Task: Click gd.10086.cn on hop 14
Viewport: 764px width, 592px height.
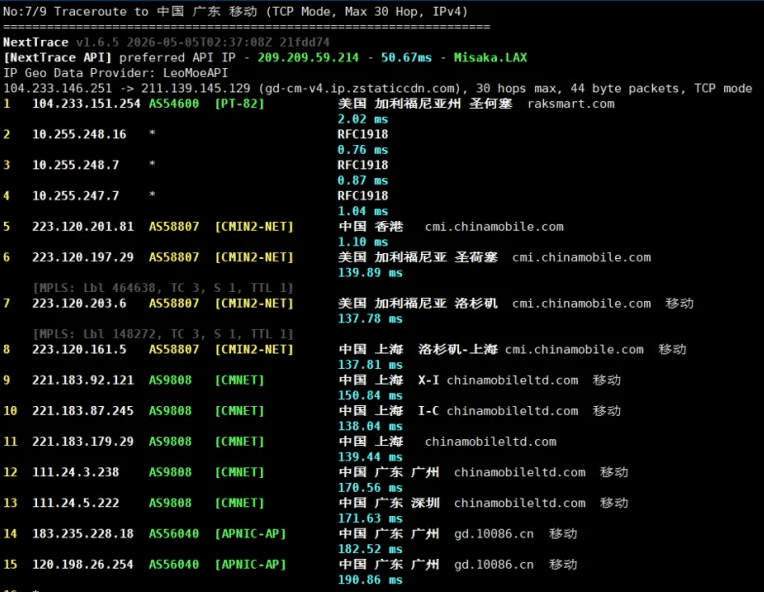Action: point(494,534)
